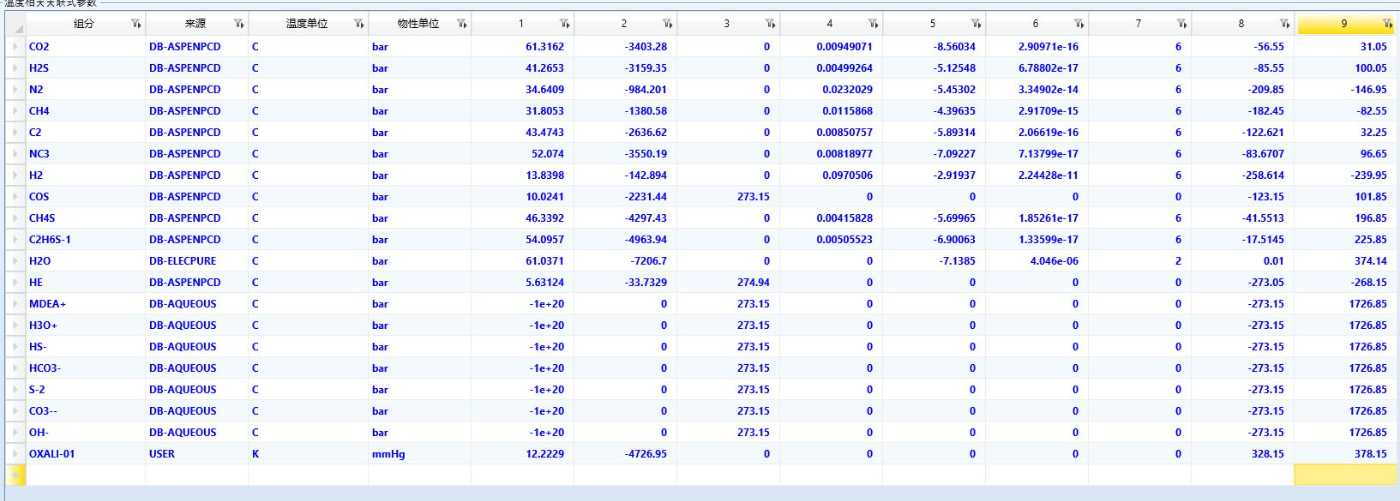
Task: Click the 物性单位 column filter icon
Action: pyautogui.click(x=461, y=23)
